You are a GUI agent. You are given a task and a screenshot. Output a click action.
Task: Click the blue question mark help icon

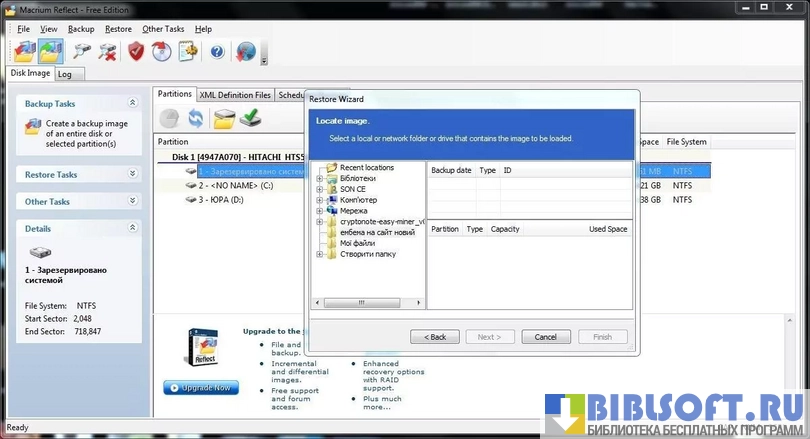pos(217,51)
